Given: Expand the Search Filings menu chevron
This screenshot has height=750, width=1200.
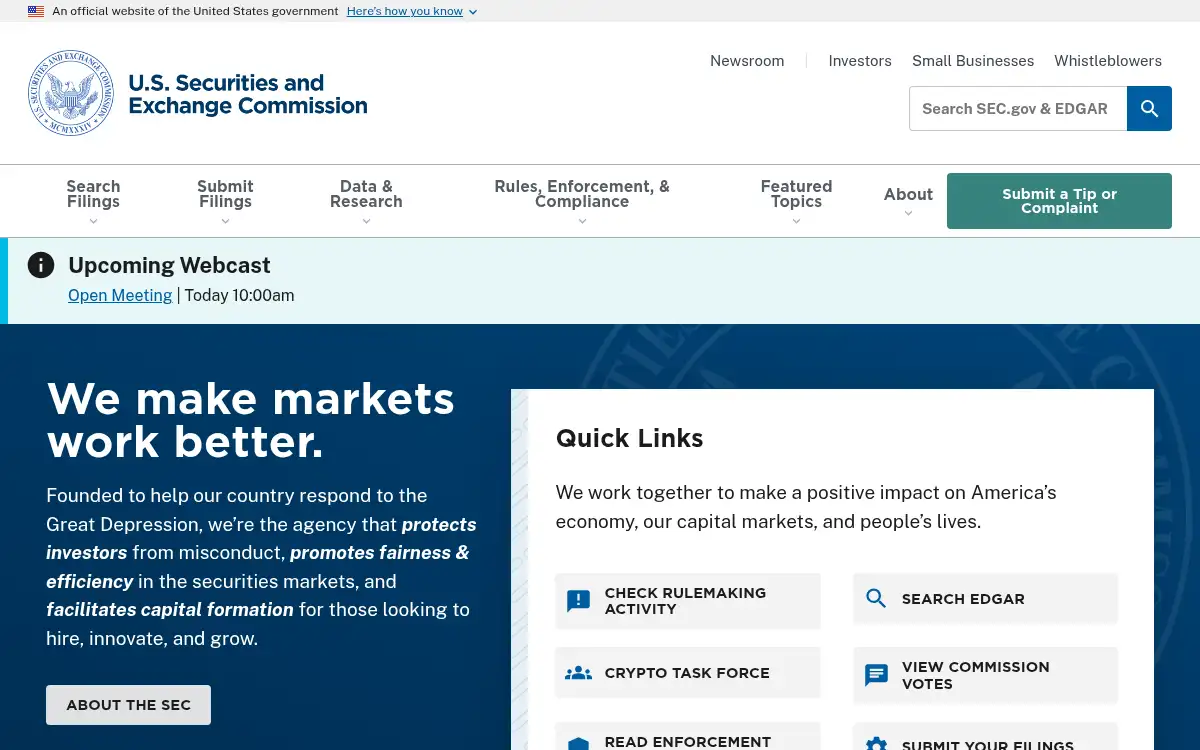Looking at the screenshot, I should [93, 222].
